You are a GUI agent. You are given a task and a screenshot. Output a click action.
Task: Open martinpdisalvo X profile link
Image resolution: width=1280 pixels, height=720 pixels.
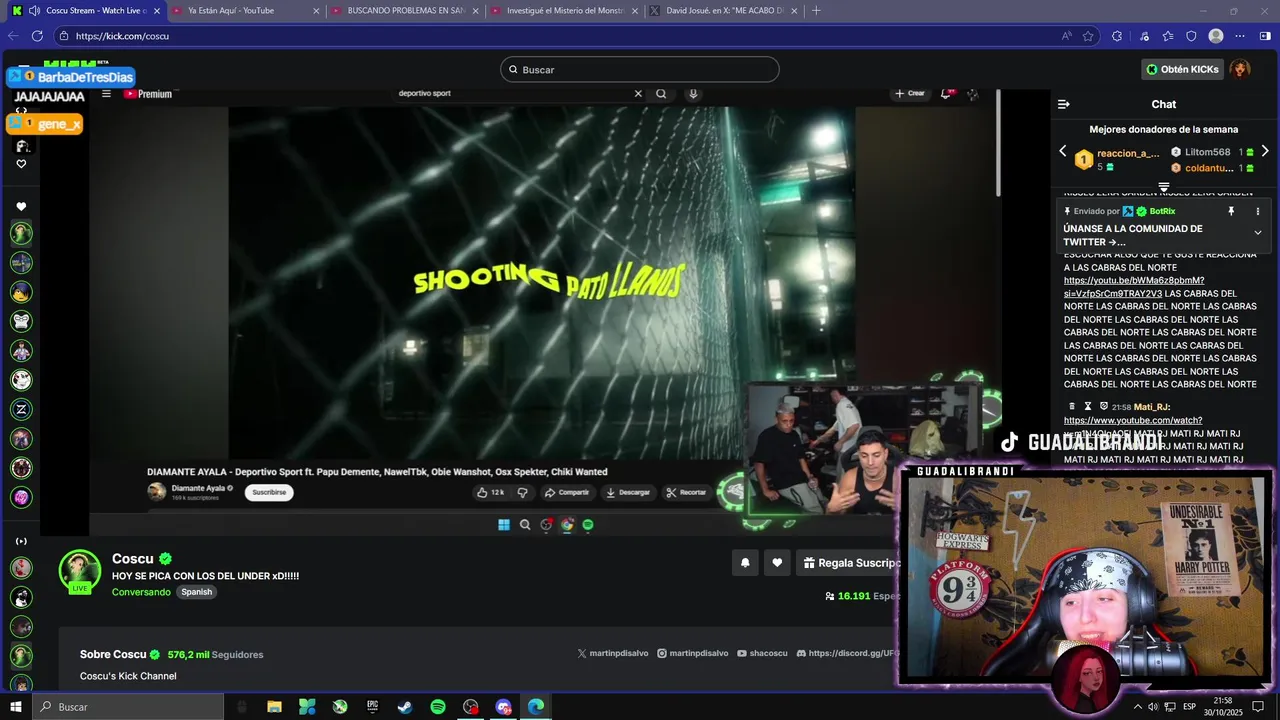(611, 653)
